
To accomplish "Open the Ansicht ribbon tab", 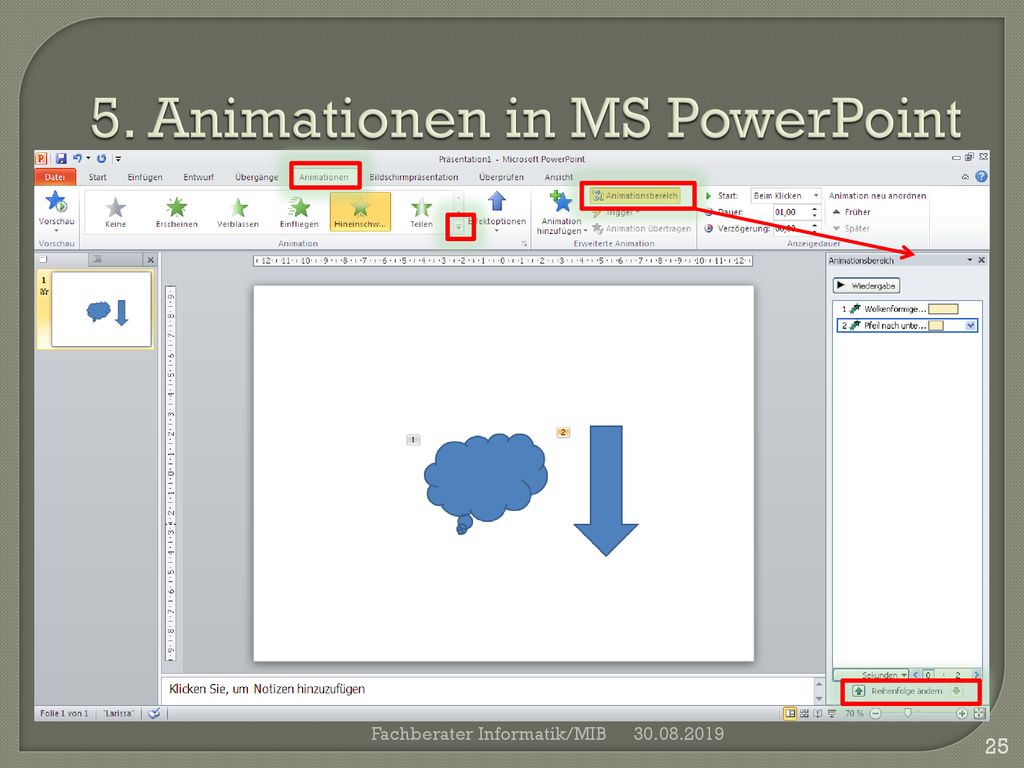I will (558, 177).
